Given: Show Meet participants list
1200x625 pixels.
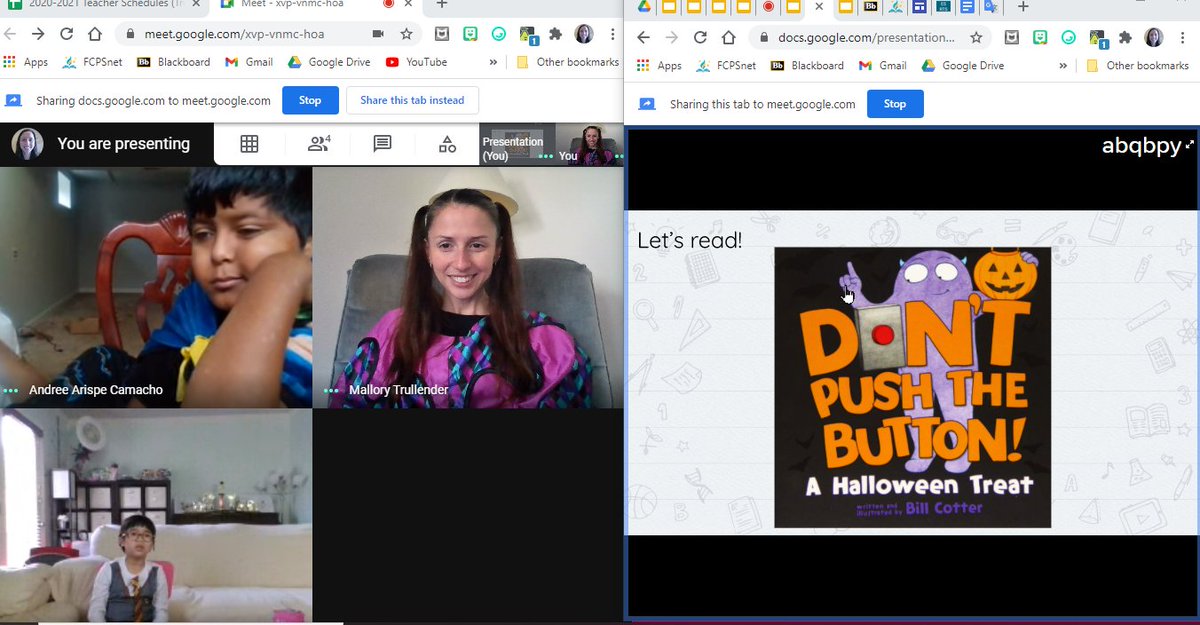Looking at the screenshot, I should click(x=319, y=144).
